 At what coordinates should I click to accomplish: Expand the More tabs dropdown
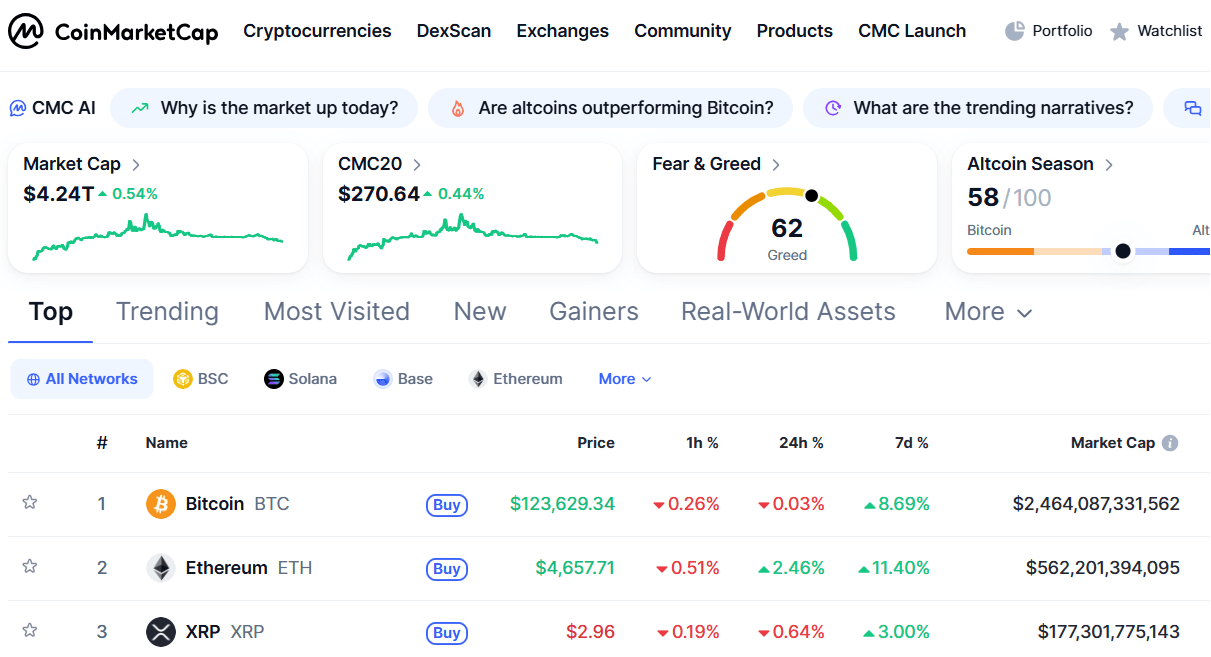[x=988, y=312]
